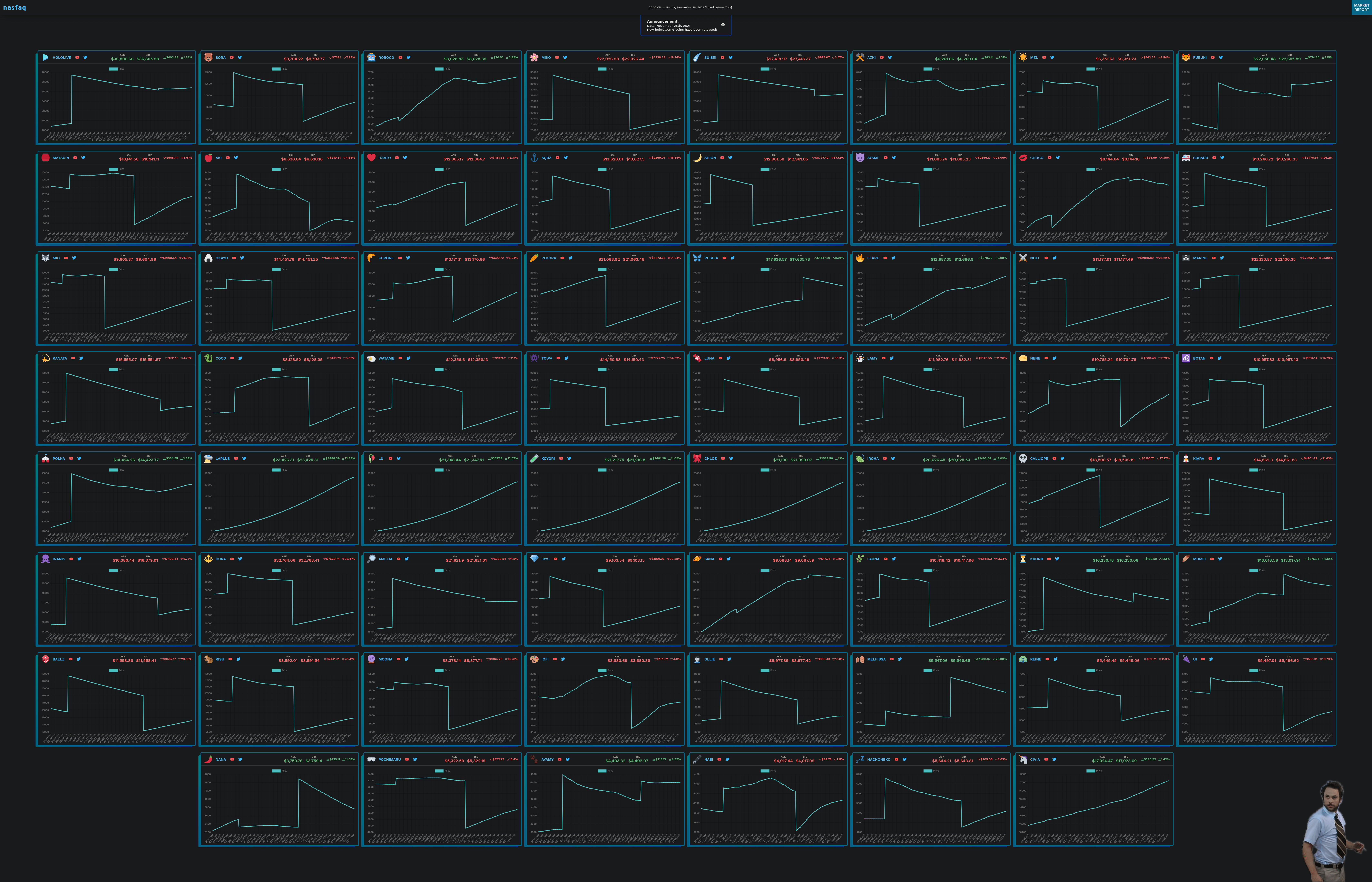This screenshot has width=1372, height=882.
Task: Click the date and time text in header
Action: click(690, 7)
